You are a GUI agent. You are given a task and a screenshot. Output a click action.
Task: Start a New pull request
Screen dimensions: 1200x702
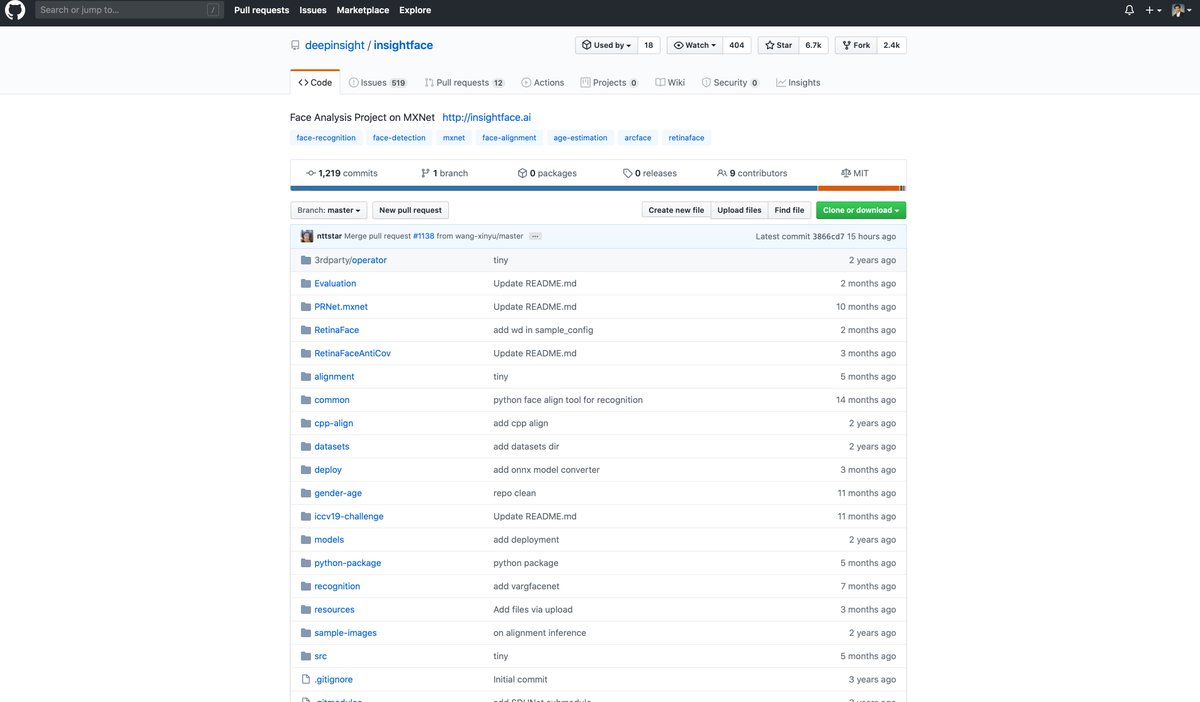click(x=410, y=210)
